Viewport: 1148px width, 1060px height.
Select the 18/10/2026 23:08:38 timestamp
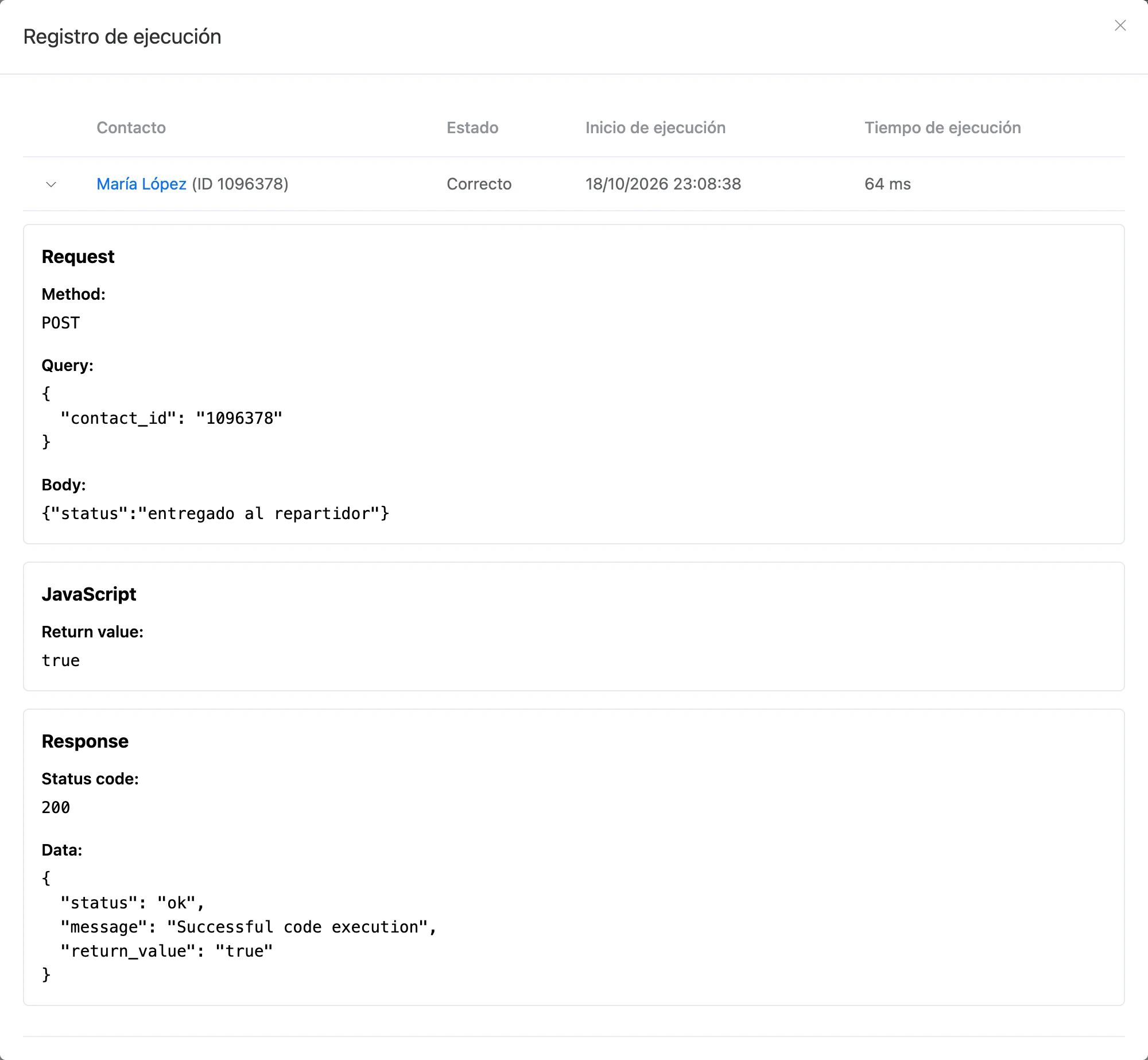(663, 184)
